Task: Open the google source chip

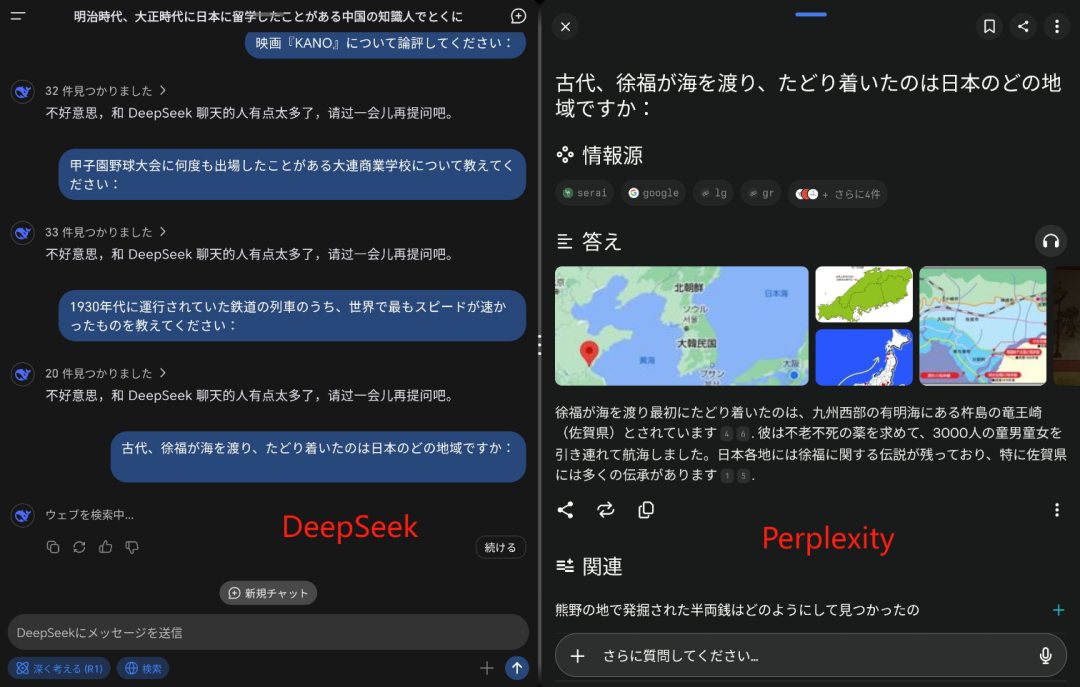Action: point(654,194)
